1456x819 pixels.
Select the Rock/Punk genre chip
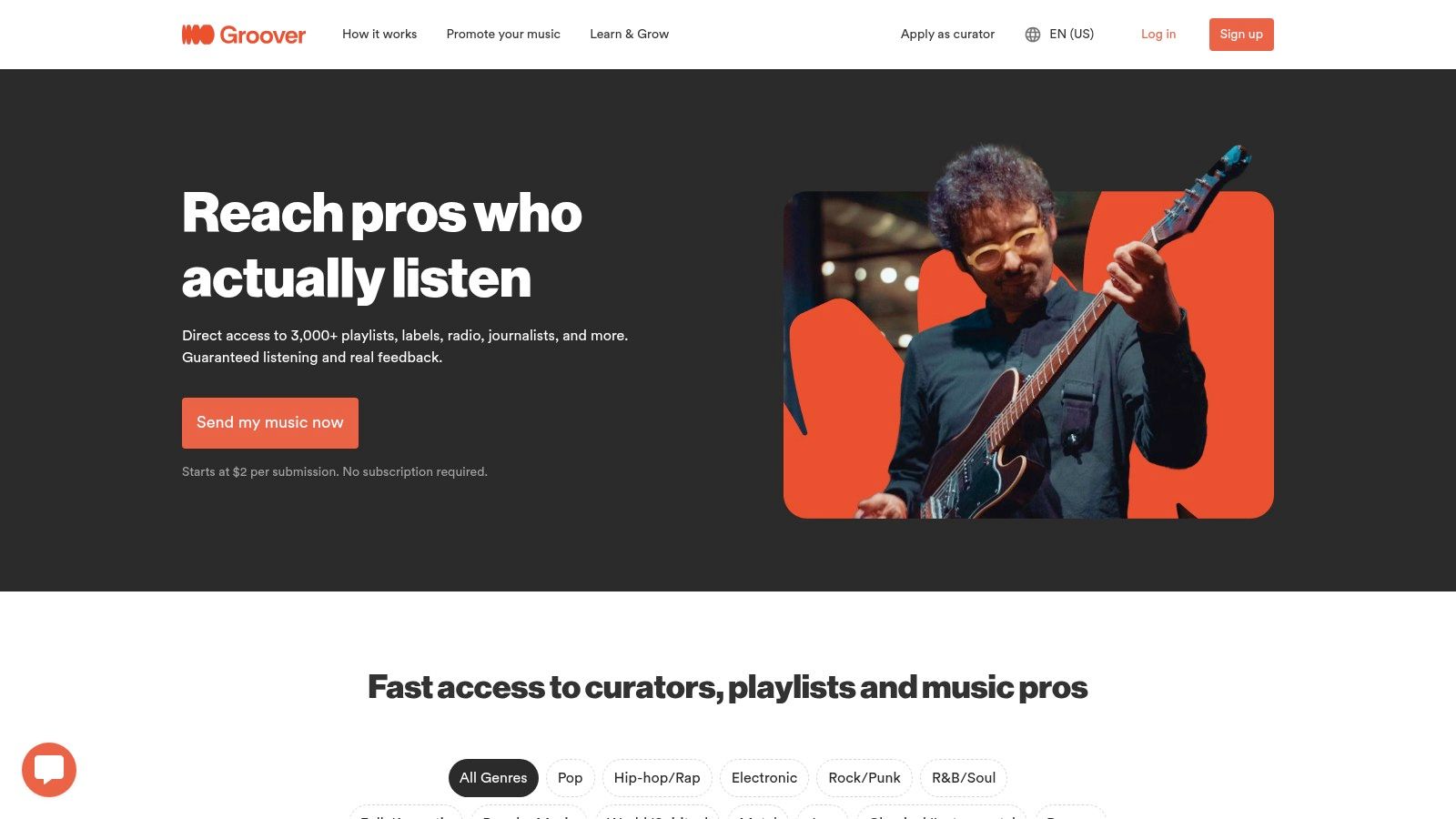[864, 778]
